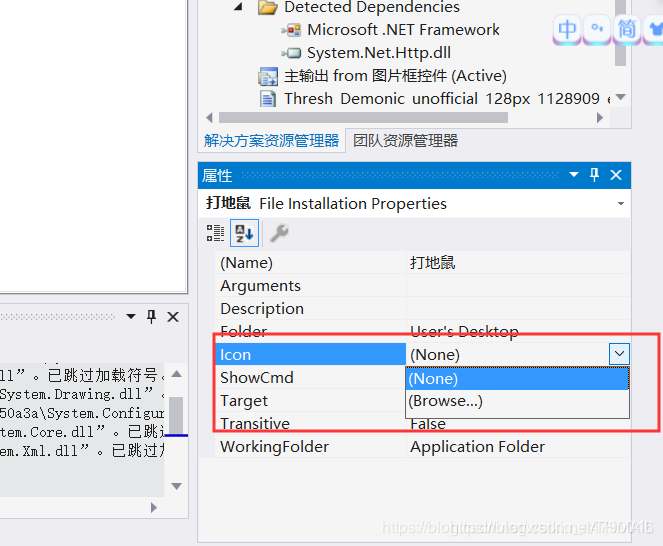This screenshot has width=663, height=546.
Task: Click the output panel vertical scrollbar thumb
Action: (x=176, y=415)
